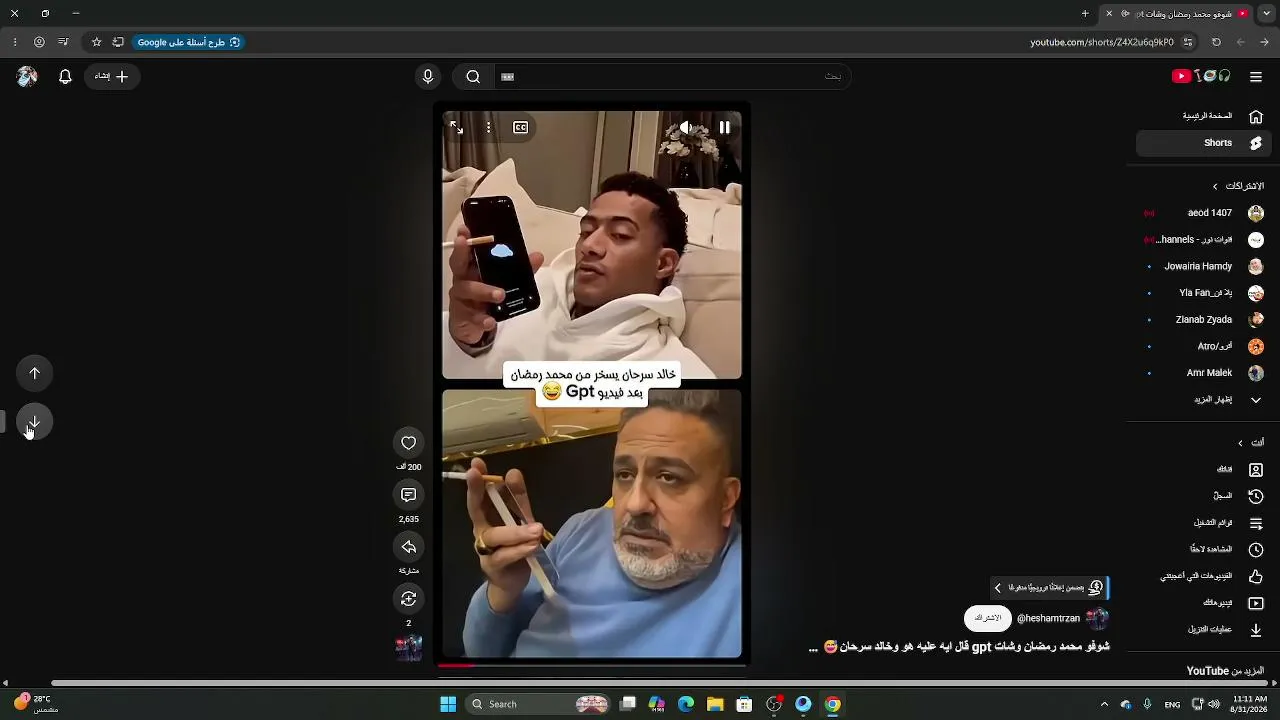Open the Yla Fan subscription

click(1206, 293)
